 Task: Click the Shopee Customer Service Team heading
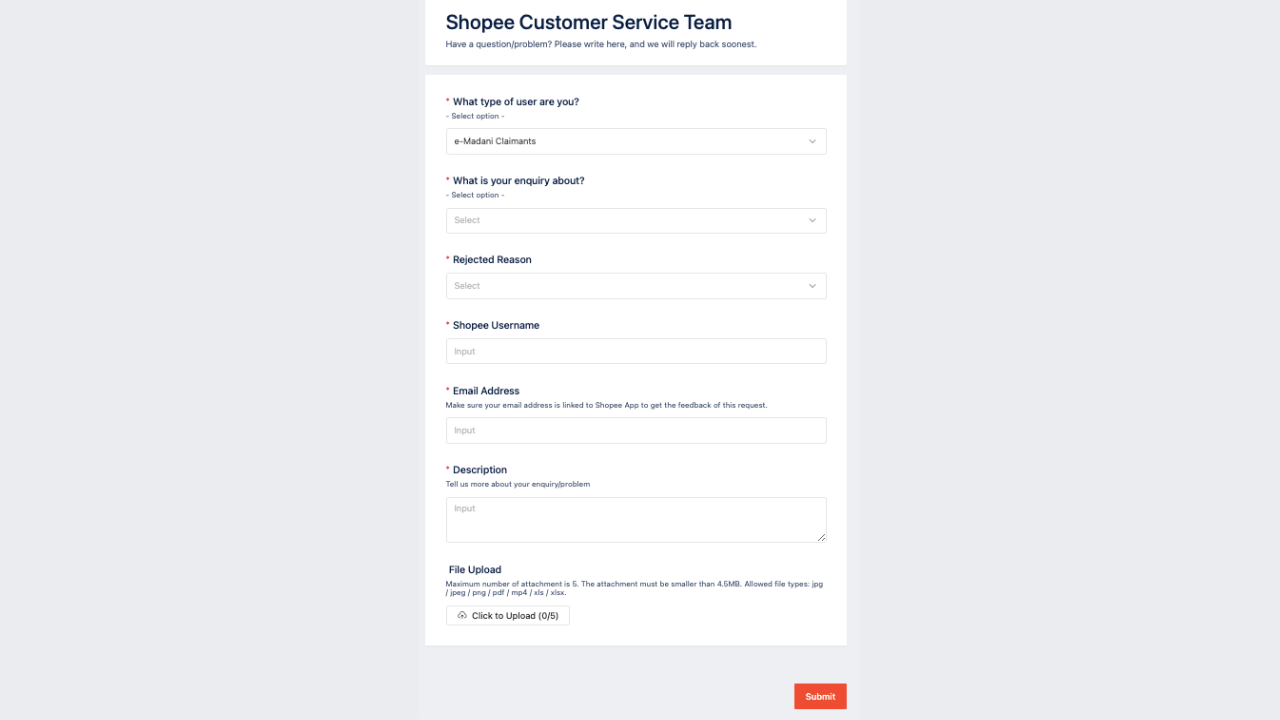tap(589, 23)
